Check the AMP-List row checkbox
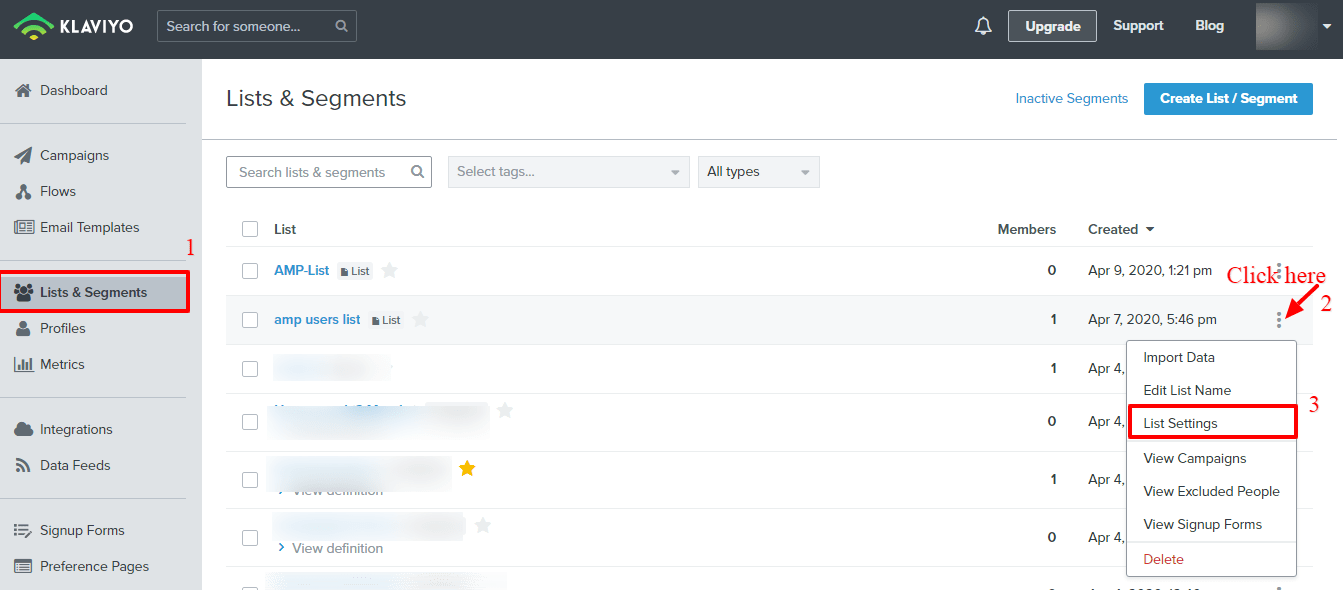 point(250,270)
